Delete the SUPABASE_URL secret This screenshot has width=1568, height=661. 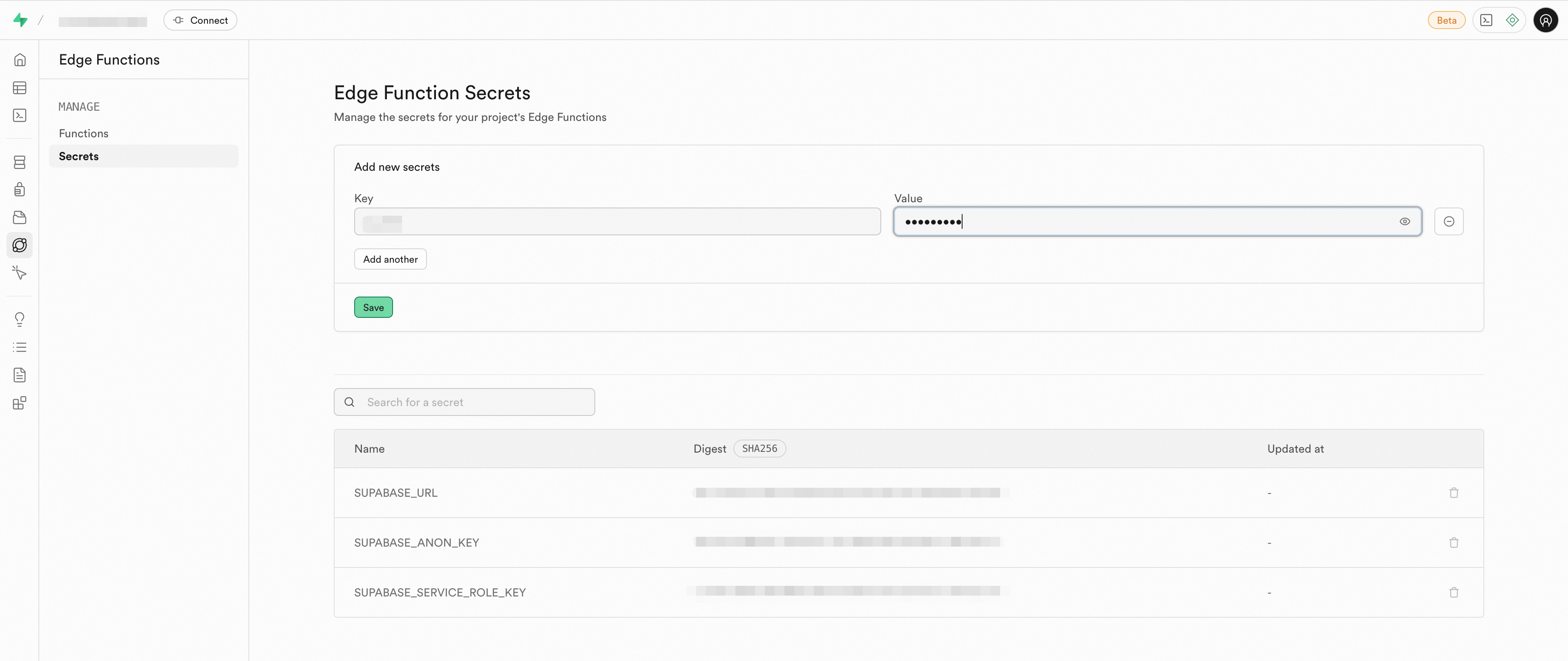pos(1454,492)
